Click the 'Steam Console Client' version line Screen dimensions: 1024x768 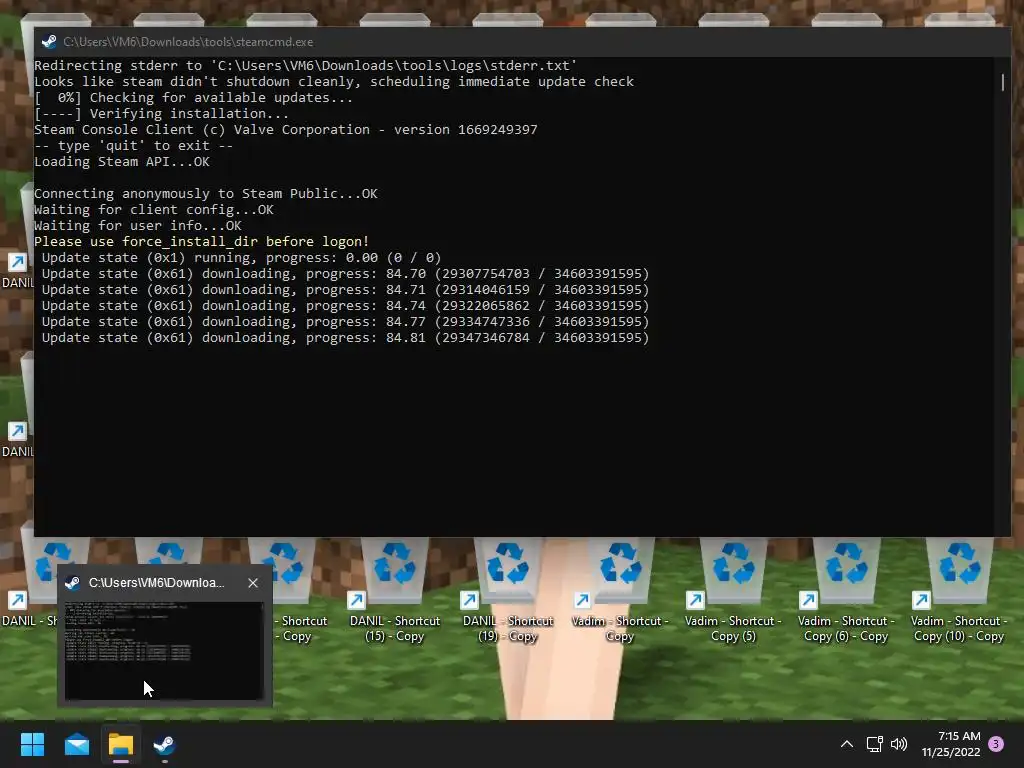pos(285,129)
